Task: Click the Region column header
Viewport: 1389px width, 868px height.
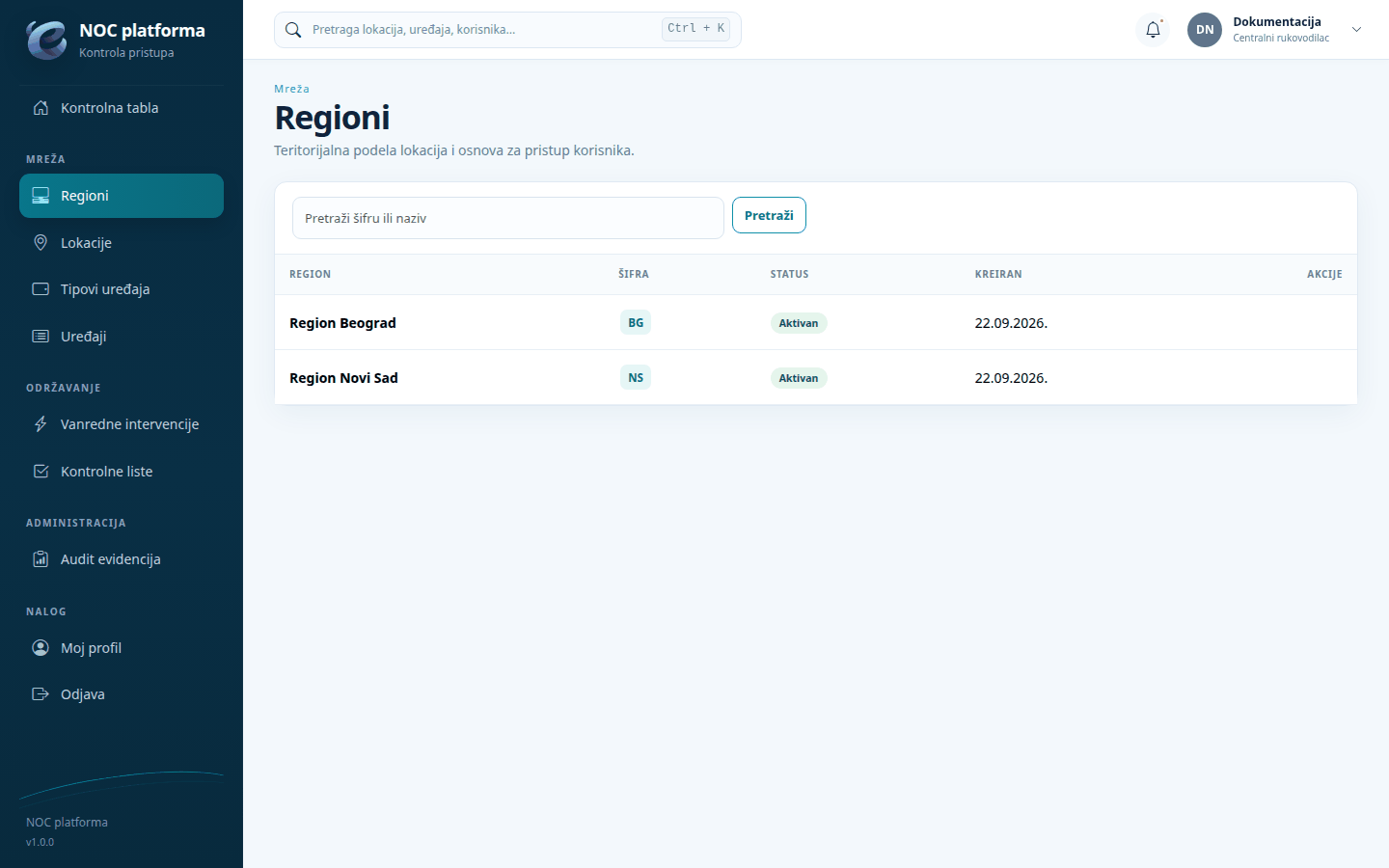Action: (x=310, y=274)
